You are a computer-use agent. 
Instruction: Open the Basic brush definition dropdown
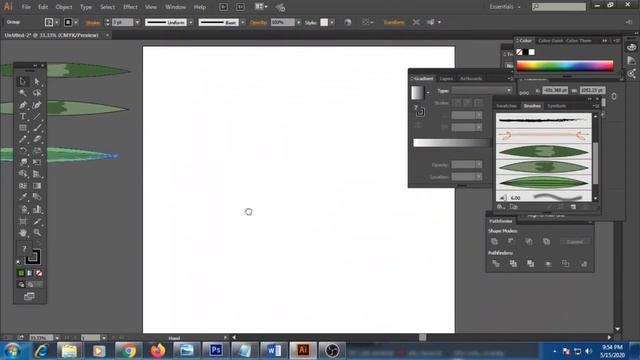[243, 22]
